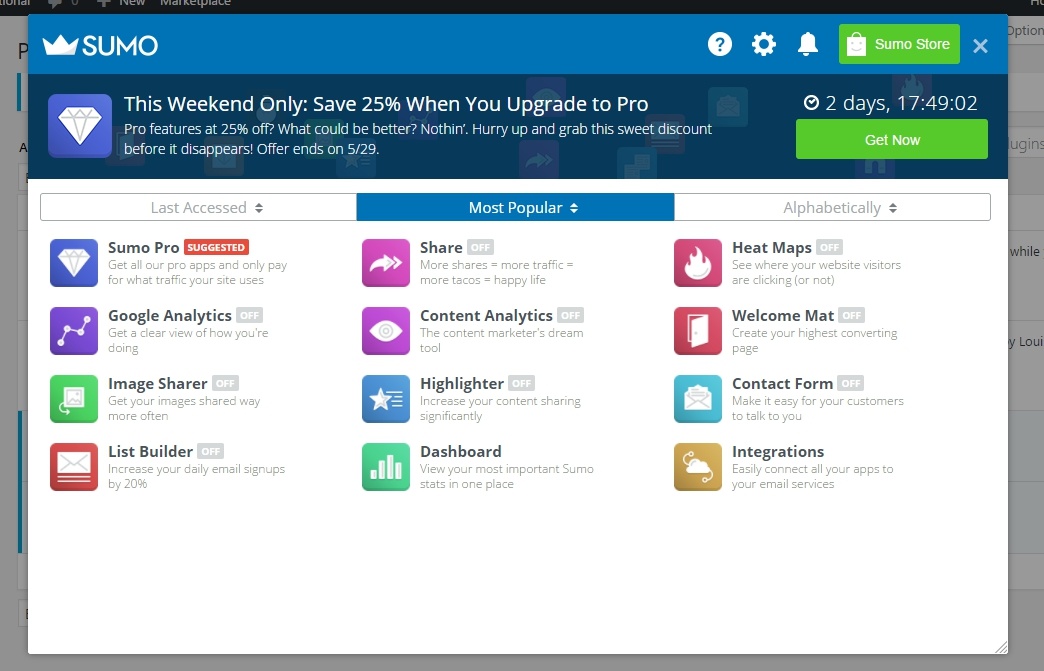Toggle the Heat Maps OFF badge
The height and width of the screenshot is (671, 1044).
click(830, 248)
